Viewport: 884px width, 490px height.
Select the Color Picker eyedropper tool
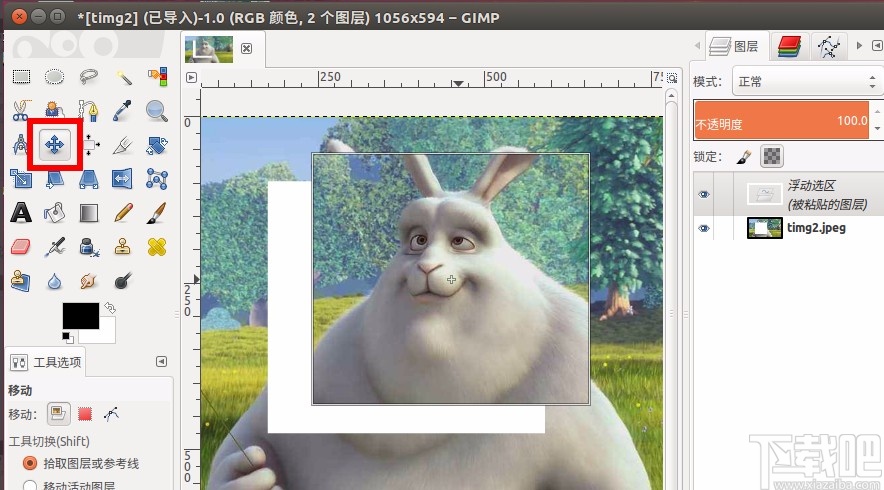(123, 111)
